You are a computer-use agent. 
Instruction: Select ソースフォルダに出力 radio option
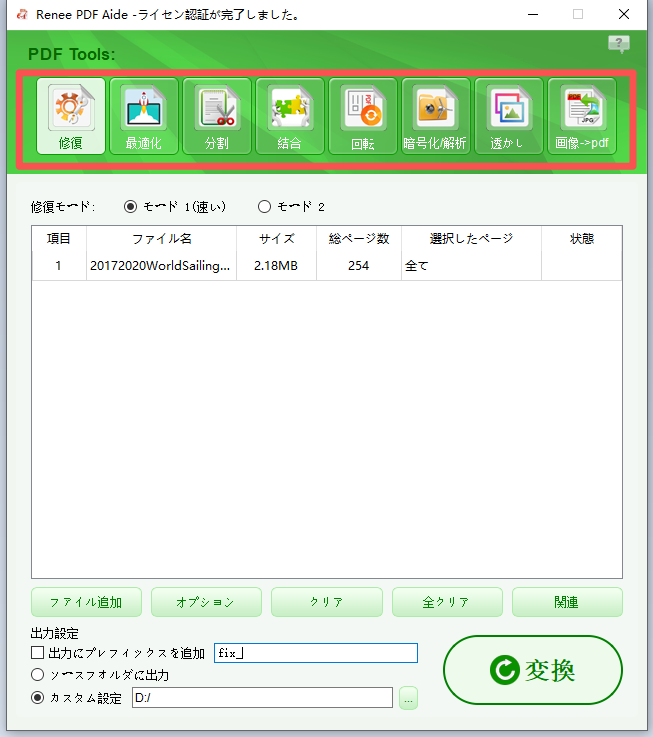[x=38, y=675]
